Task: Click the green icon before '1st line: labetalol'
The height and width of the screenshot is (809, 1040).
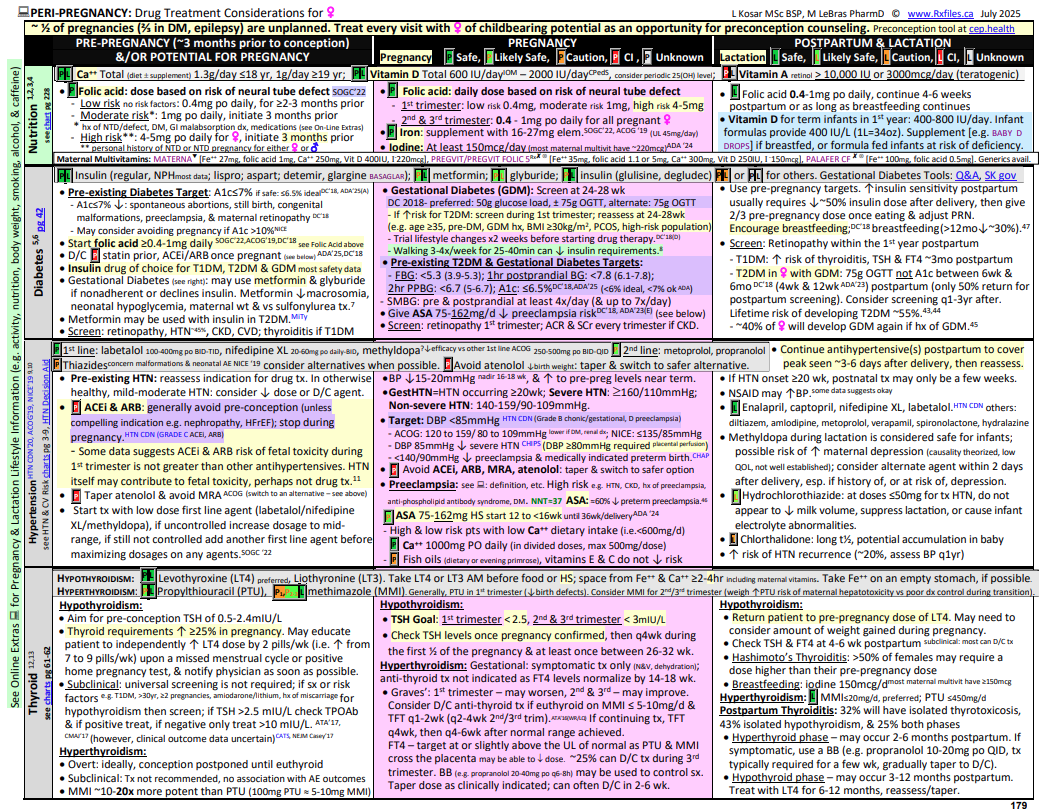Action: (x=57, y=349)
